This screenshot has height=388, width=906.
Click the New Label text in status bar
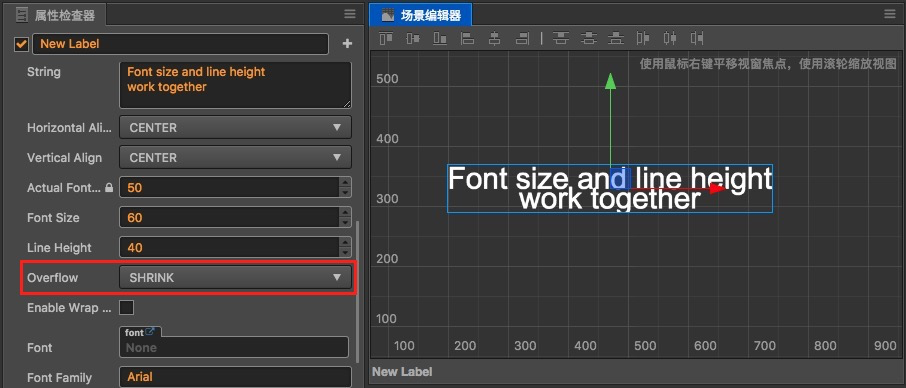402,372
